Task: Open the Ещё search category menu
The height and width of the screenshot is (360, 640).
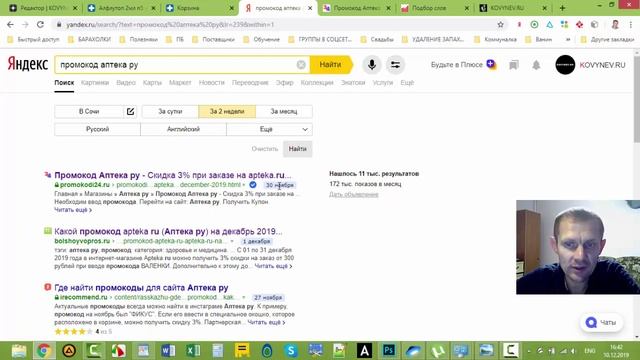Action: click(x=407, y=82)
